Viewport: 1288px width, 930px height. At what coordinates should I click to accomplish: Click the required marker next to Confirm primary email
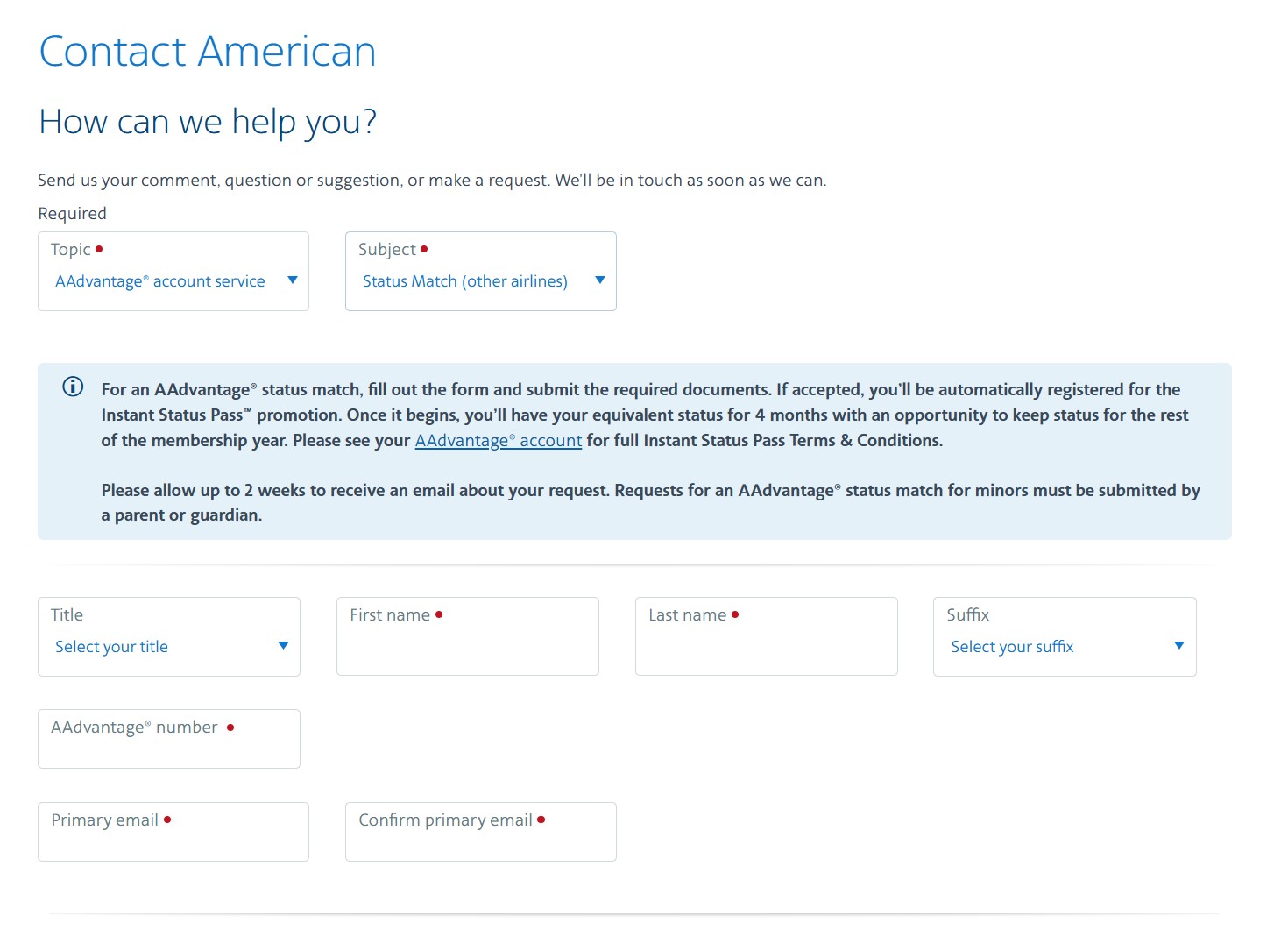tap(542, 820)
